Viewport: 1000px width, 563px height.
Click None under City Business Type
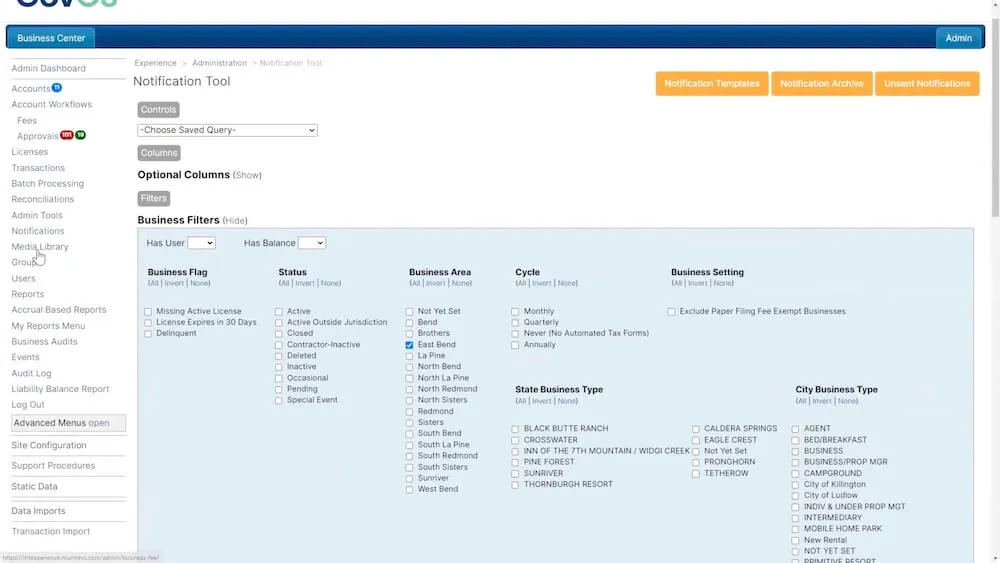click(847, 401)
